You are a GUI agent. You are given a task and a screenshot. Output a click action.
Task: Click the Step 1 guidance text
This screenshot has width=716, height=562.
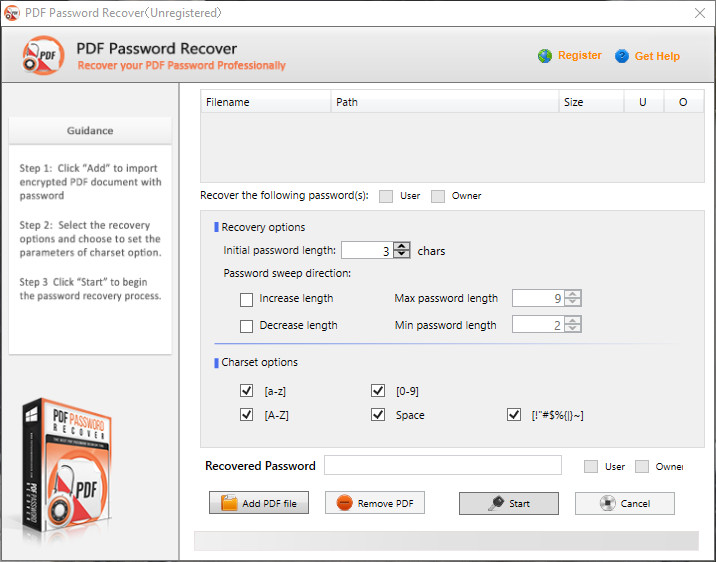coord(90,182)
